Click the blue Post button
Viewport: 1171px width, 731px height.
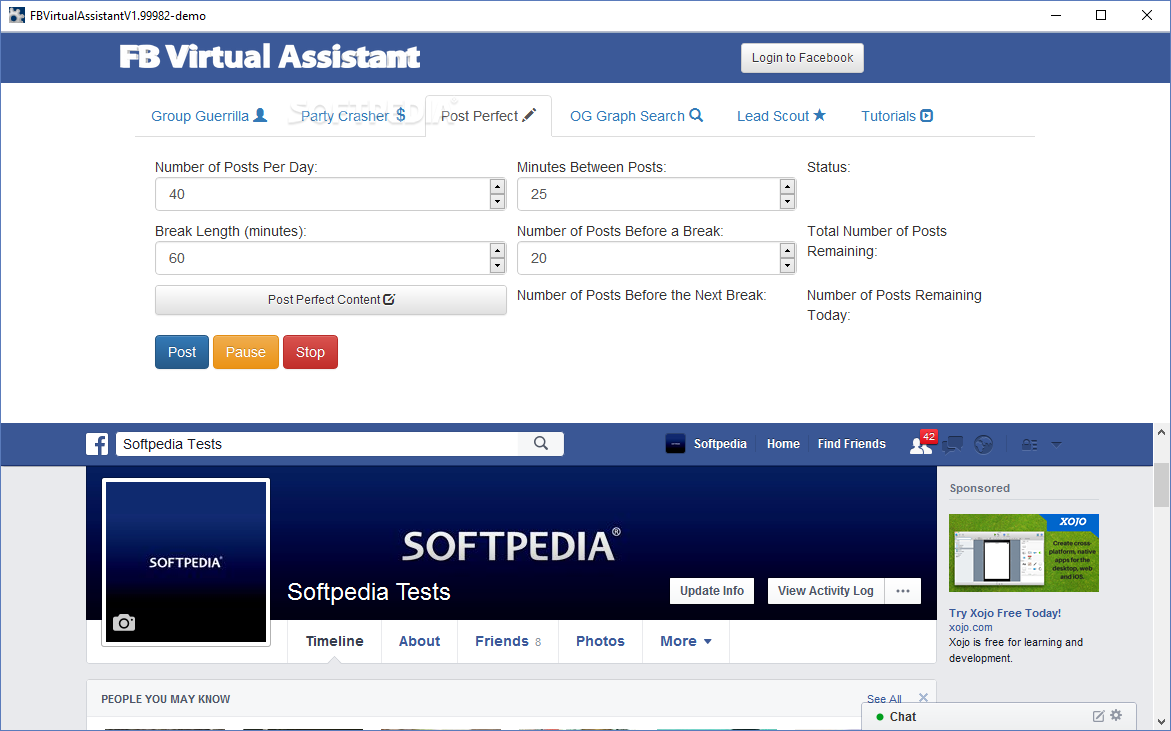(x=181, y=352)
